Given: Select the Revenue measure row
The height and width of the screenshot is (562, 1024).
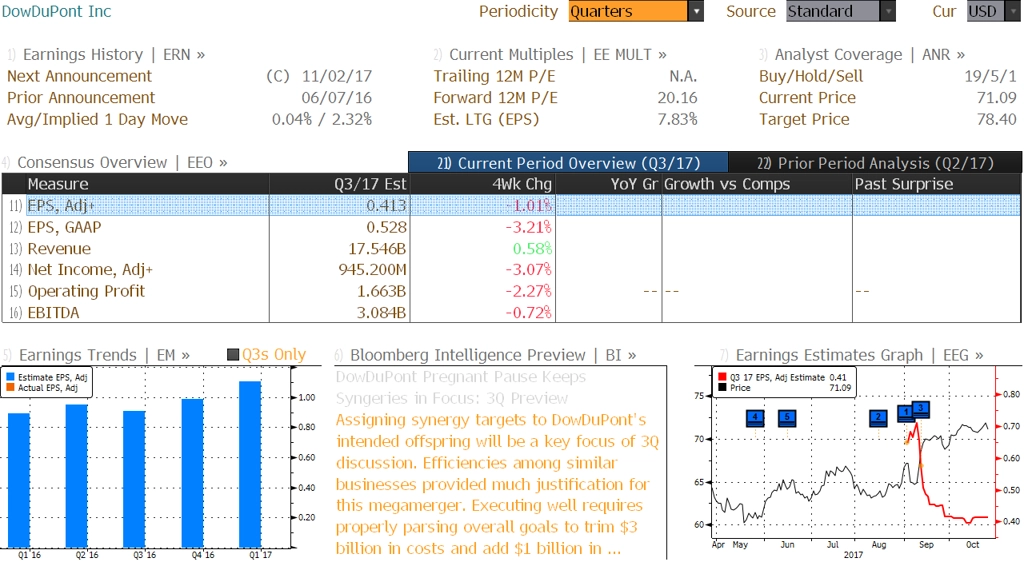Looking at the screenshot, I should [511, 249].
